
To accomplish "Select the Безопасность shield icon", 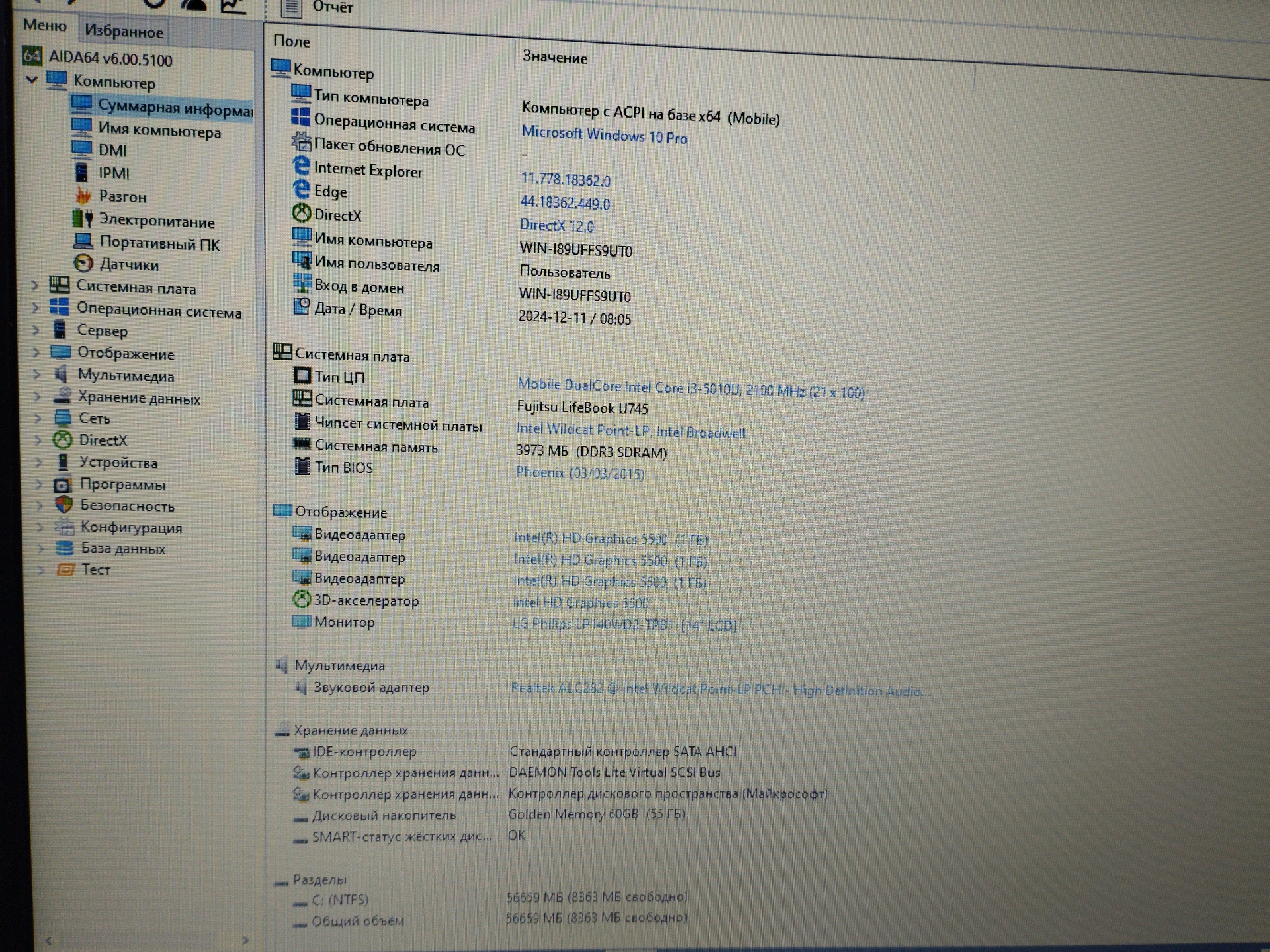I will pyautogui.click(x=63, y=505).
